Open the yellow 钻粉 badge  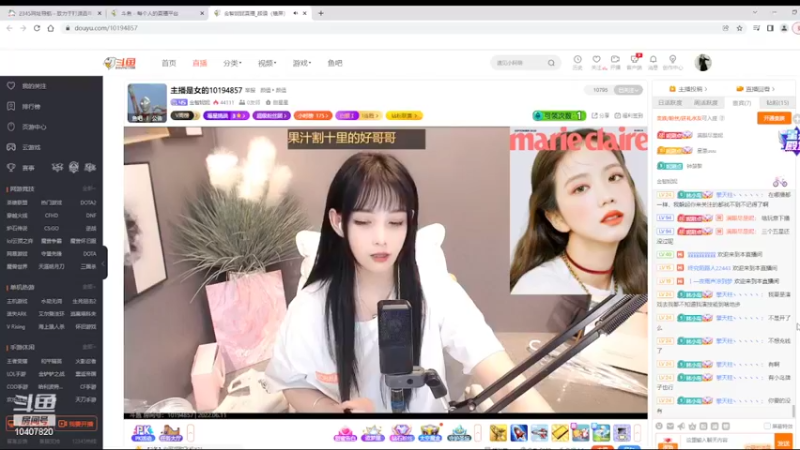404,116
